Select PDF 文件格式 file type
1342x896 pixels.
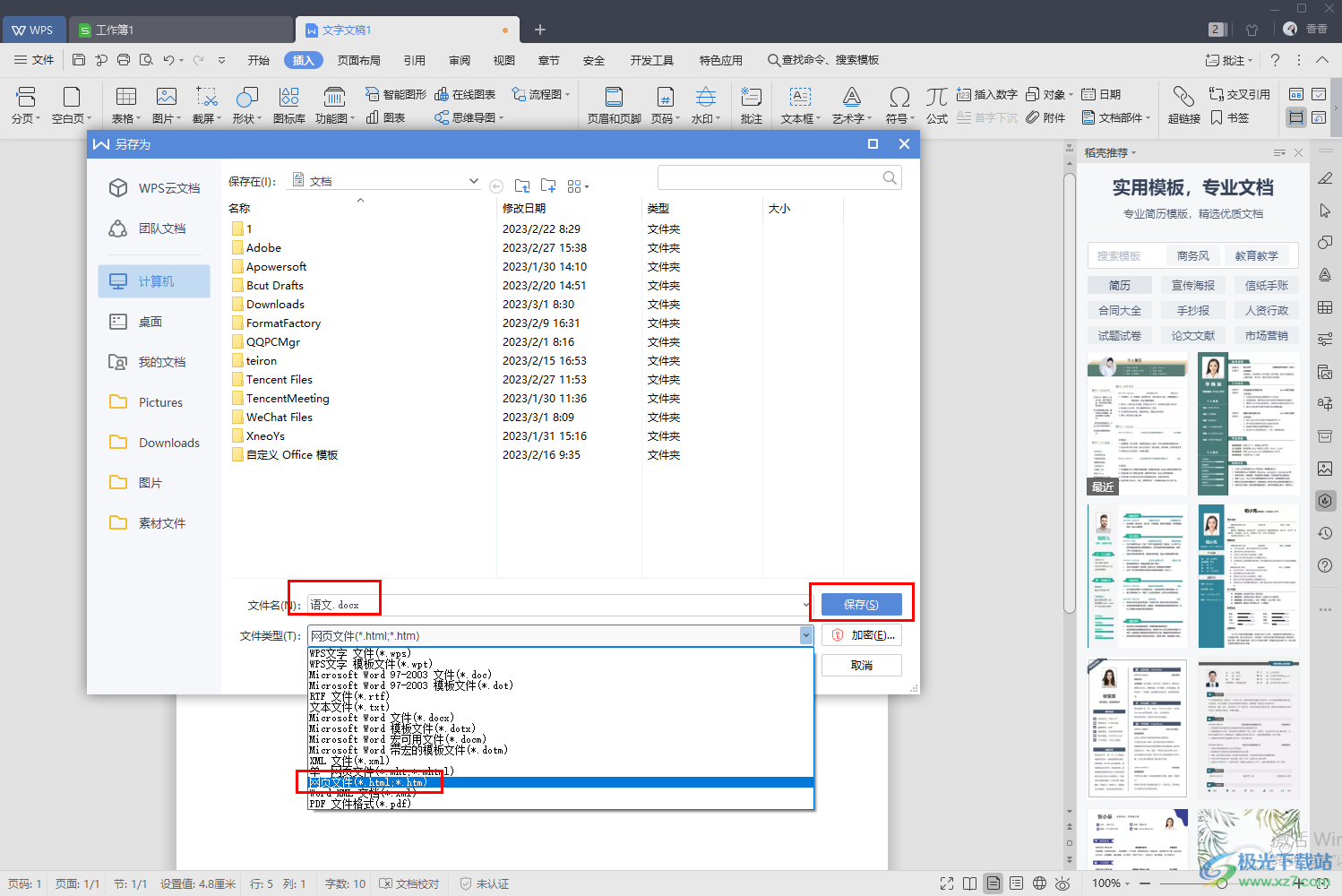click(x=561, y=804)
